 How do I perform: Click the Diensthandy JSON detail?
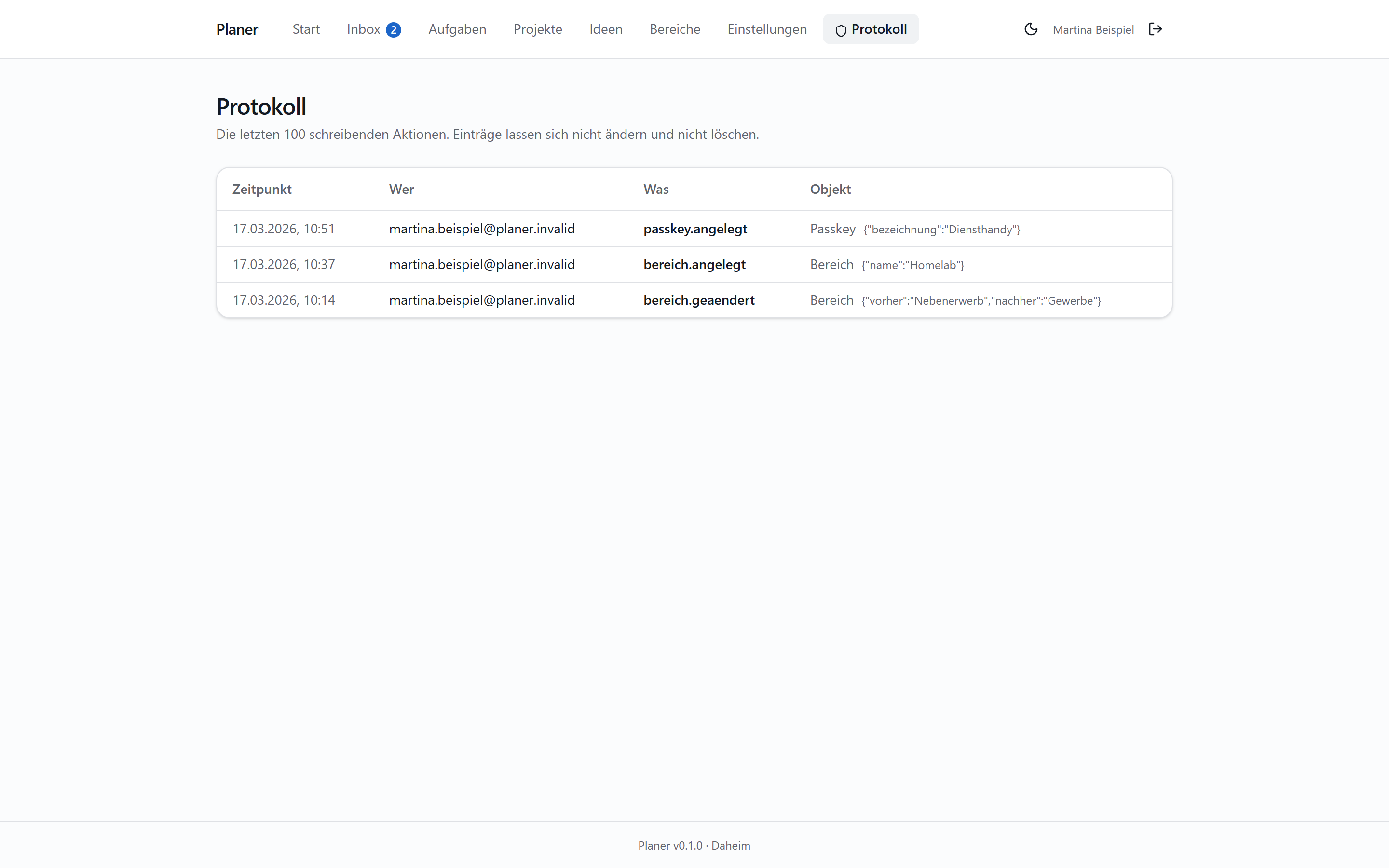[x=942, y=230]
